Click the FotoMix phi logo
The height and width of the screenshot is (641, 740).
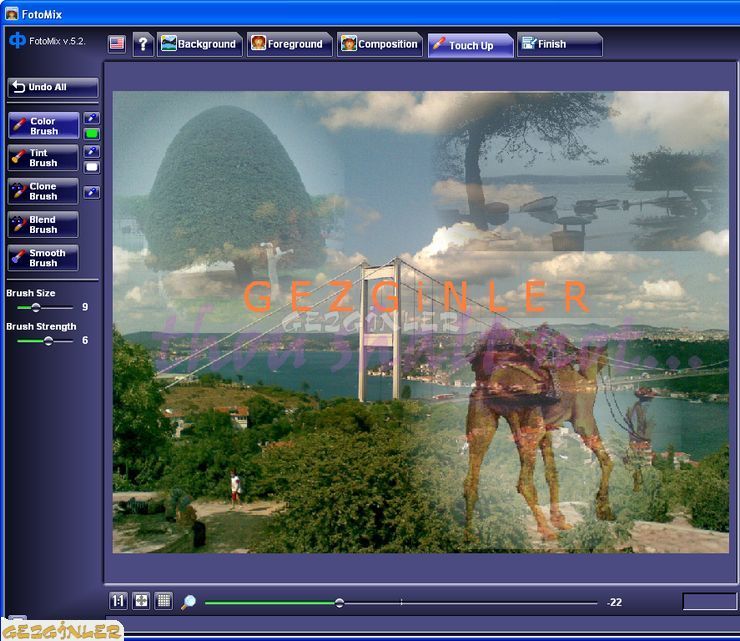[x=17, y=41]
